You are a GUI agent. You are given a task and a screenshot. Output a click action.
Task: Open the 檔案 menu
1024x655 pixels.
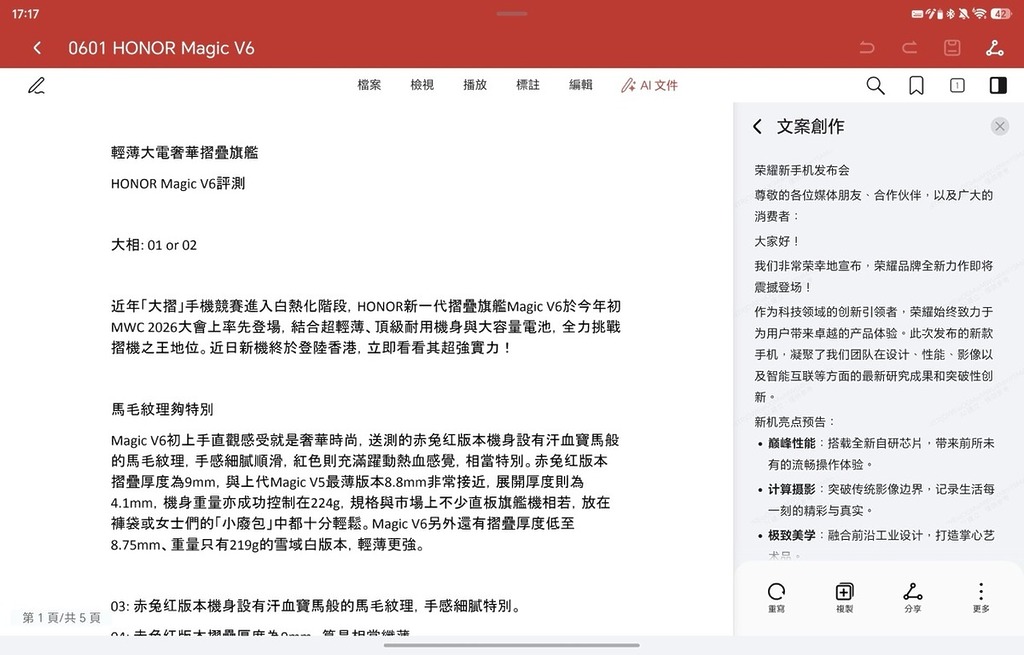369,85
